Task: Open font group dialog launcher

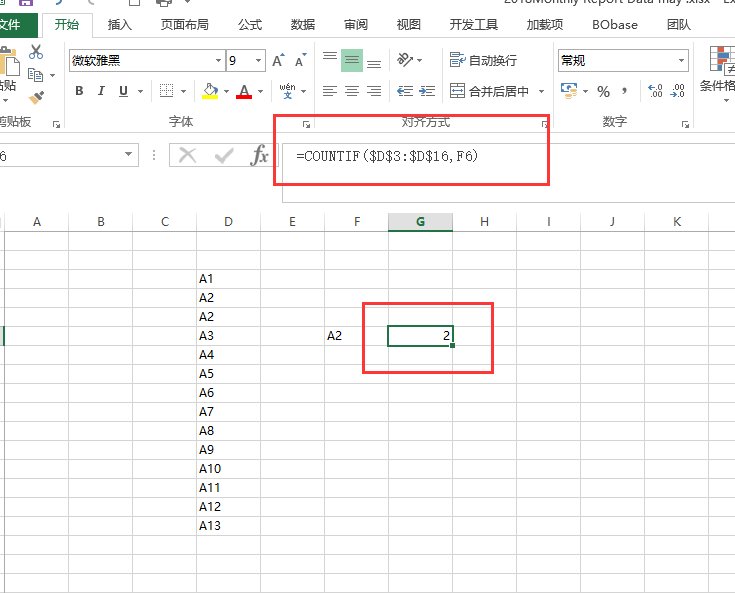Action: click(x=306, y=124)
